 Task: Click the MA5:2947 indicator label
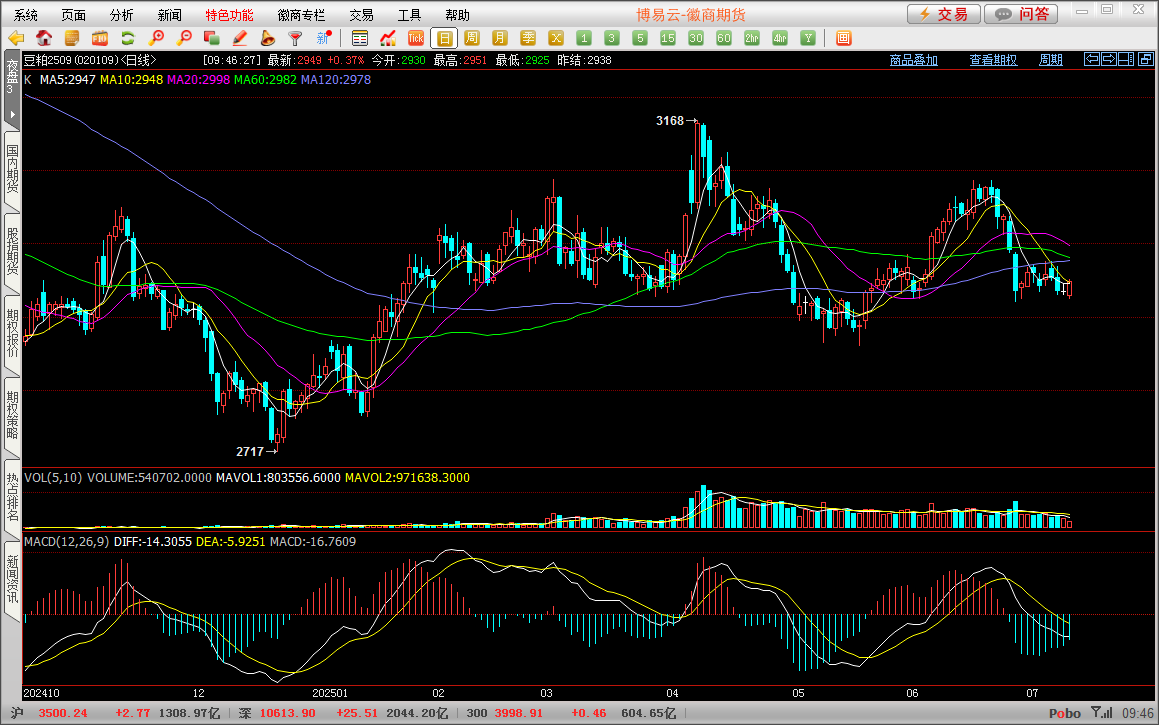click(x=67, y=80)
